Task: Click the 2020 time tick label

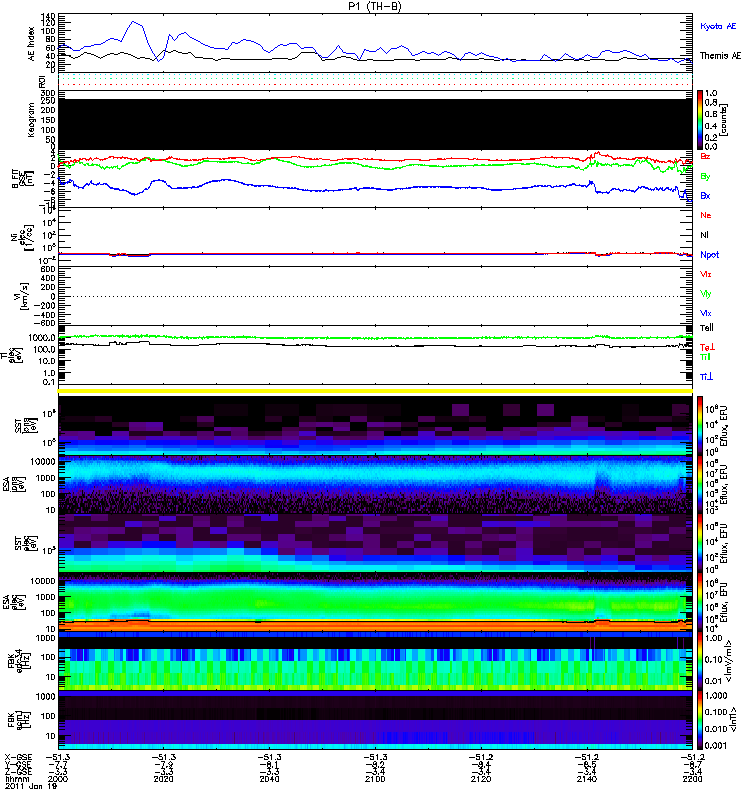Action: point(163,779)
